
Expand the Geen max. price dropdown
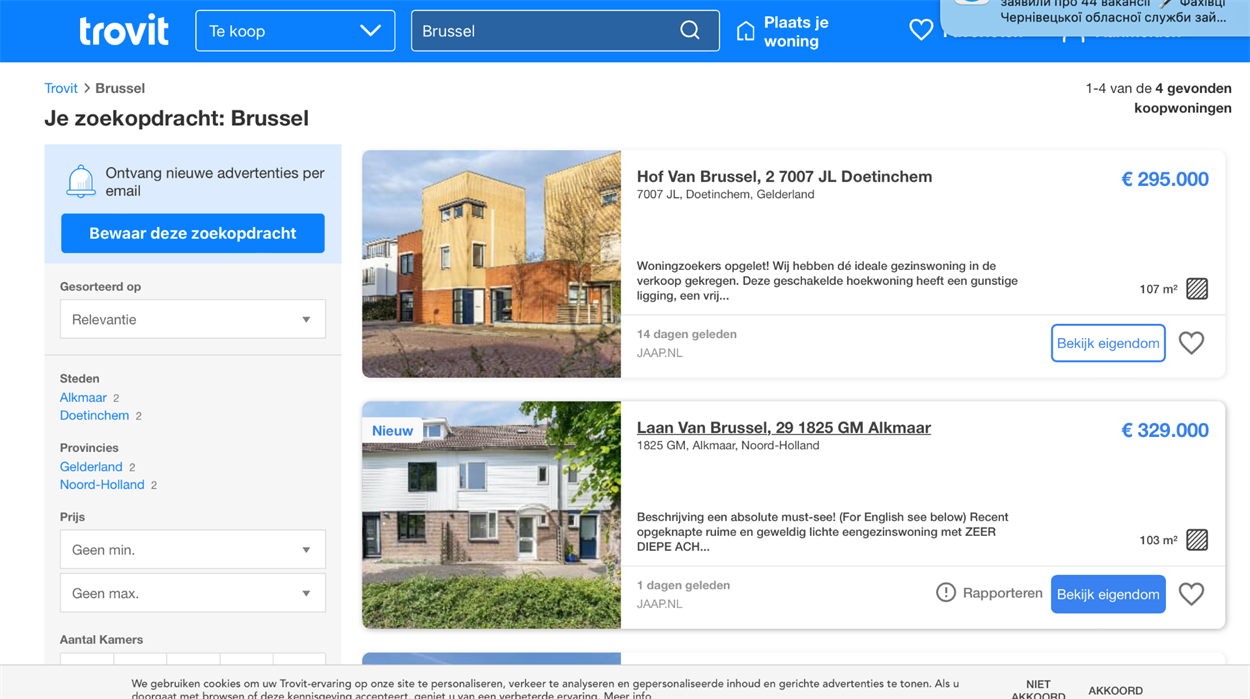tap(192, 594)
